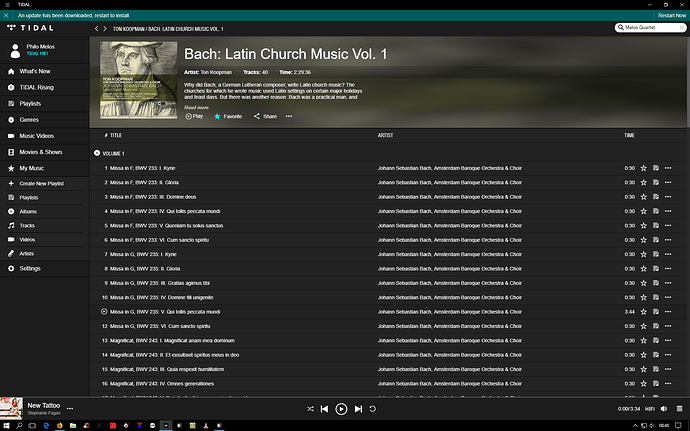Image resolution: width=690 pixels, height=431 pixels.
Task: Click the Bach album cover thumbnail
Action: pyautogui.click(x=139, y=80)
